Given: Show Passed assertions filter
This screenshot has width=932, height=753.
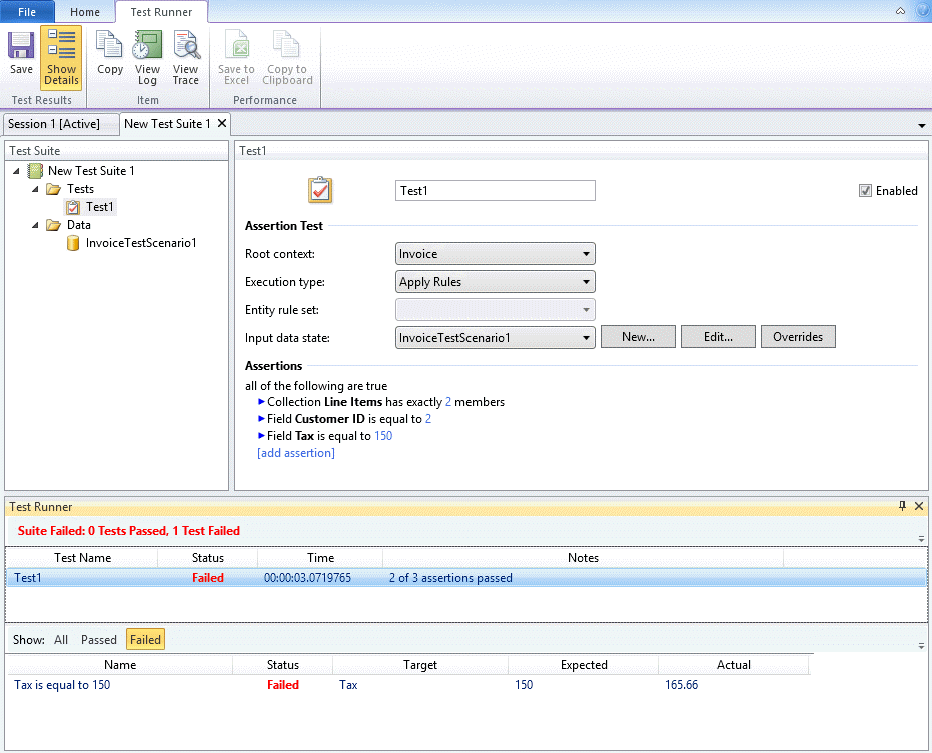Looking at the screenshot, I should [x=99, y=640].
